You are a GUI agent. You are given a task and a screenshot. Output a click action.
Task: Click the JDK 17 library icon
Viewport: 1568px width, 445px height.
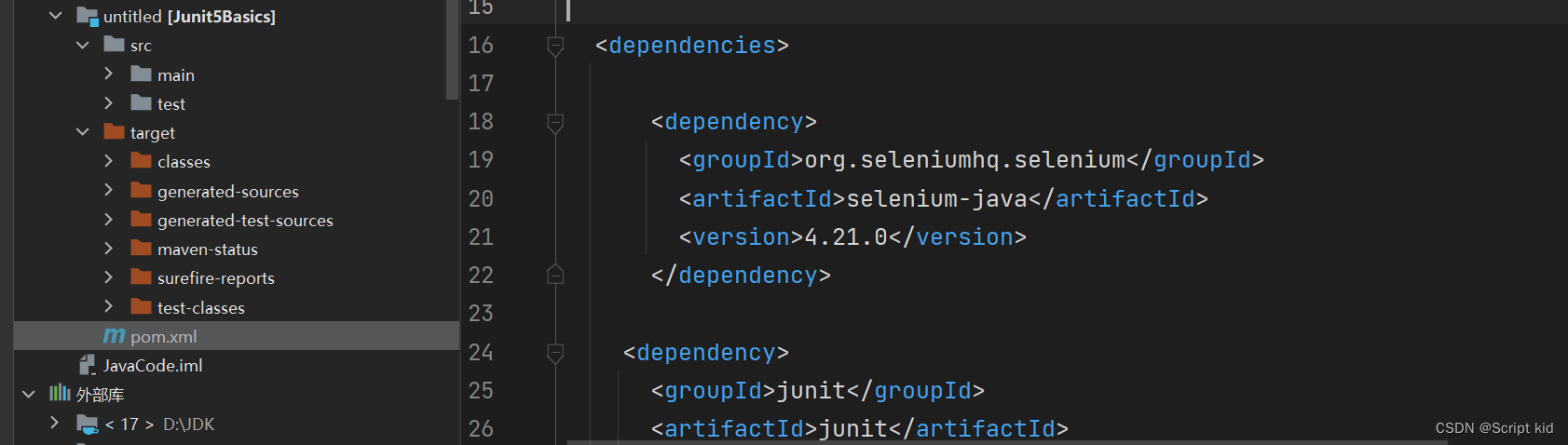tap(88, 425)
